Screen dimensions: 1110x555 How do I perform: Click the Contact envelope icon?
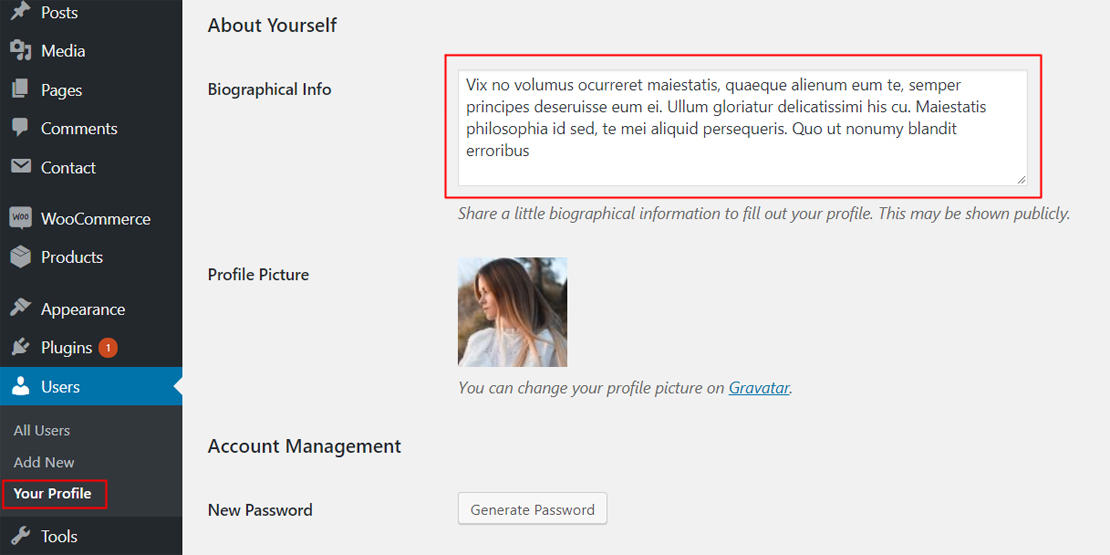click(x=20, y=167)
